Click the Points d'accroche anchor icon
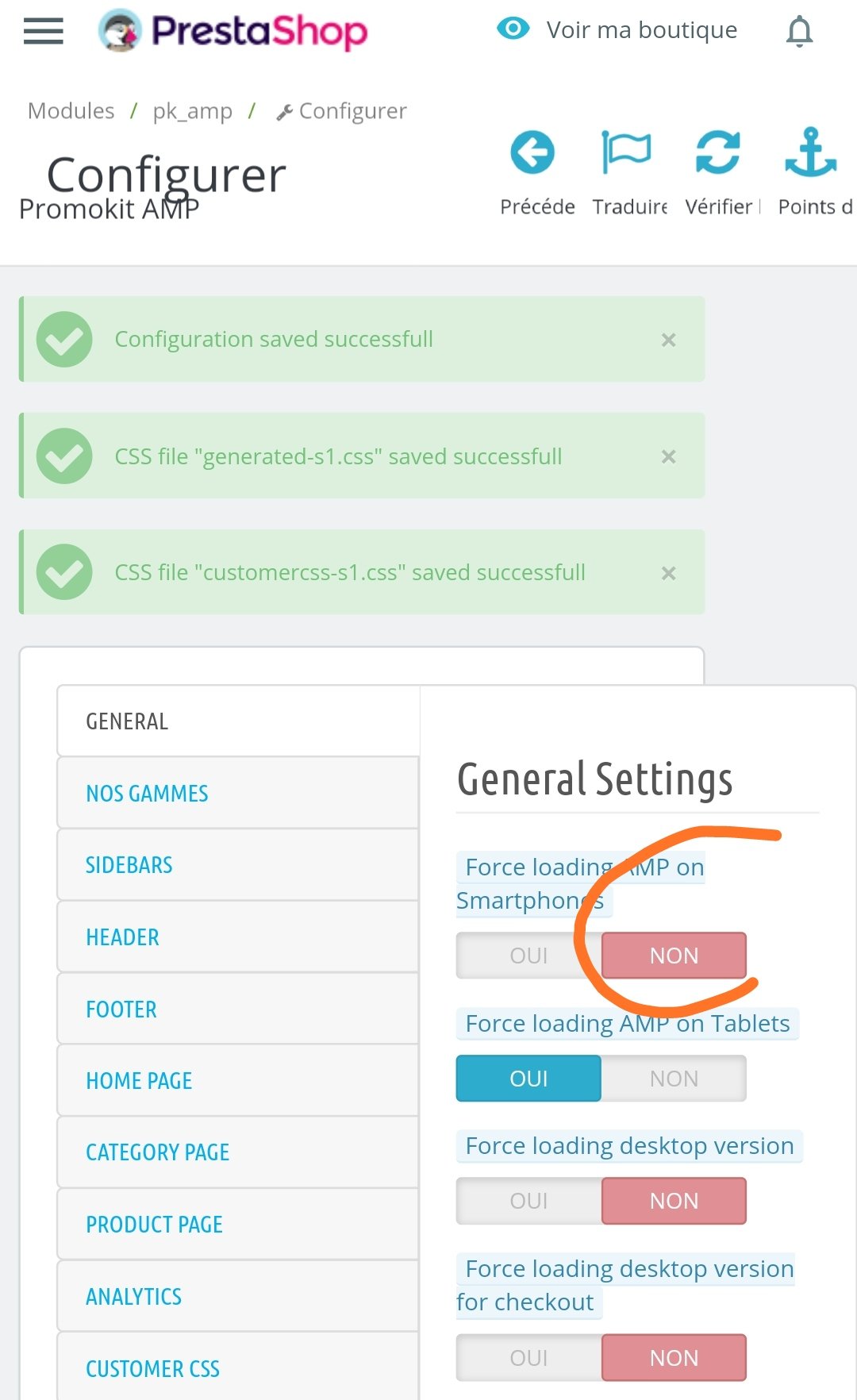 coord(810,152)
